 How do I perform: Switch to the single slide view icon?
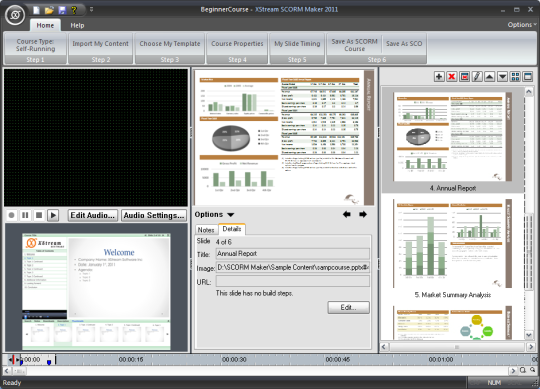point(528,76)
